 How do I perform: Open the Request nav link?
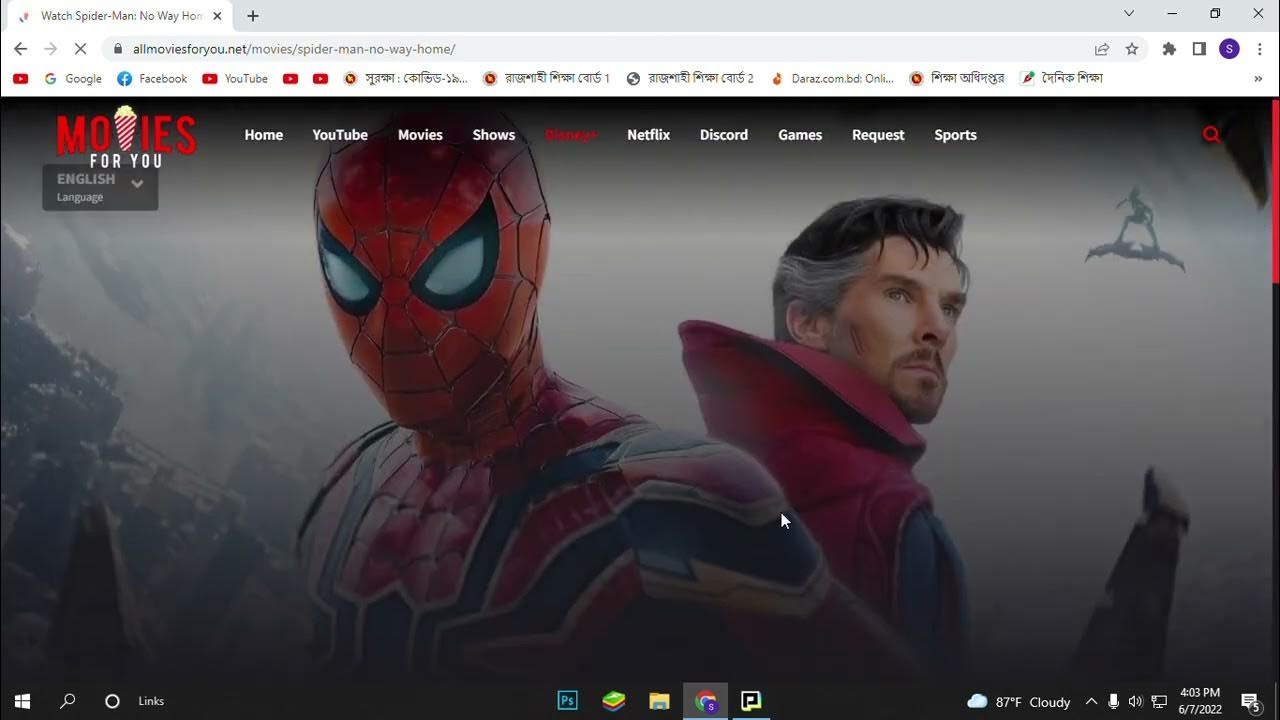click(878, 135)
